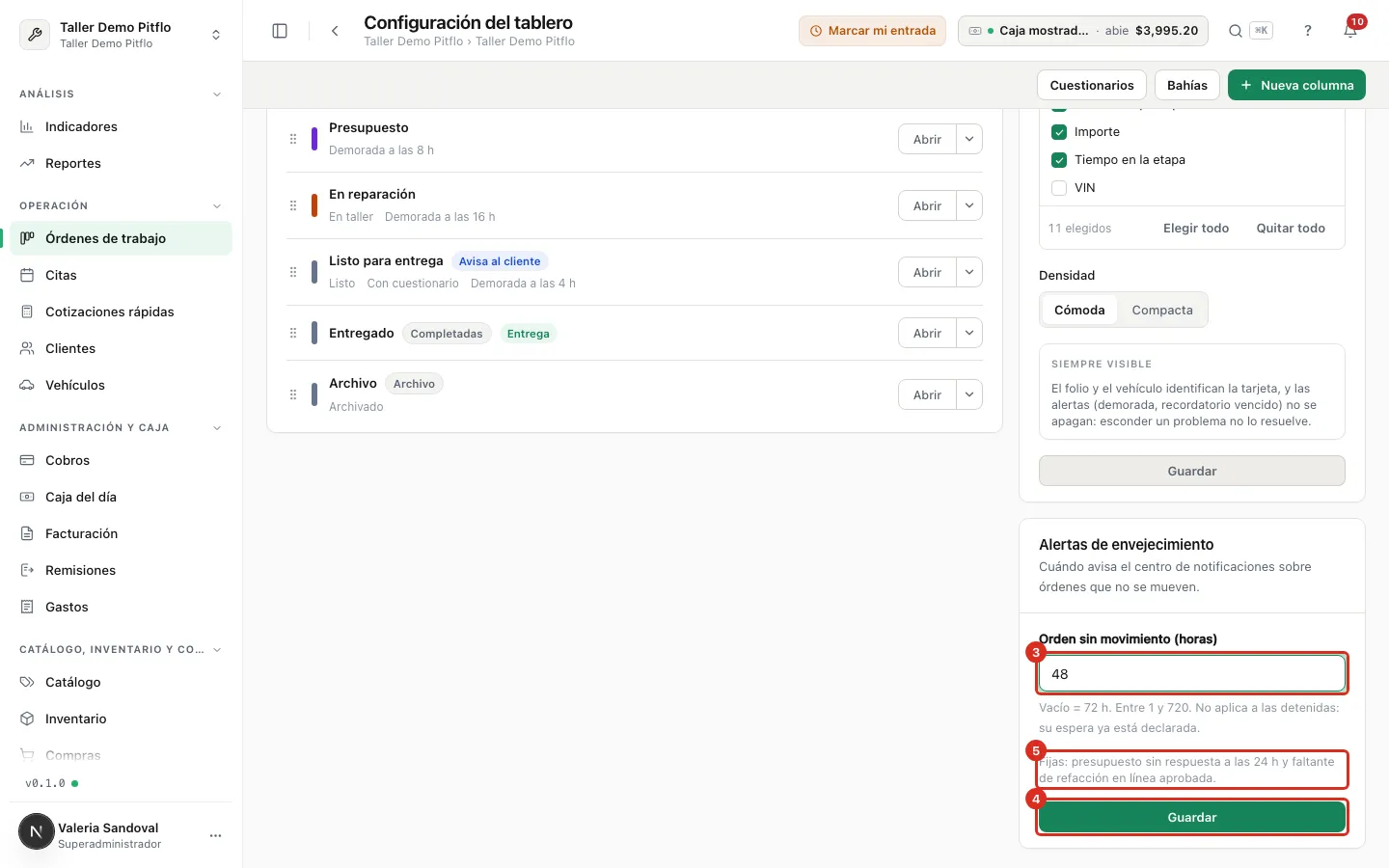Check the VIN checkbox

(1059, 188)
